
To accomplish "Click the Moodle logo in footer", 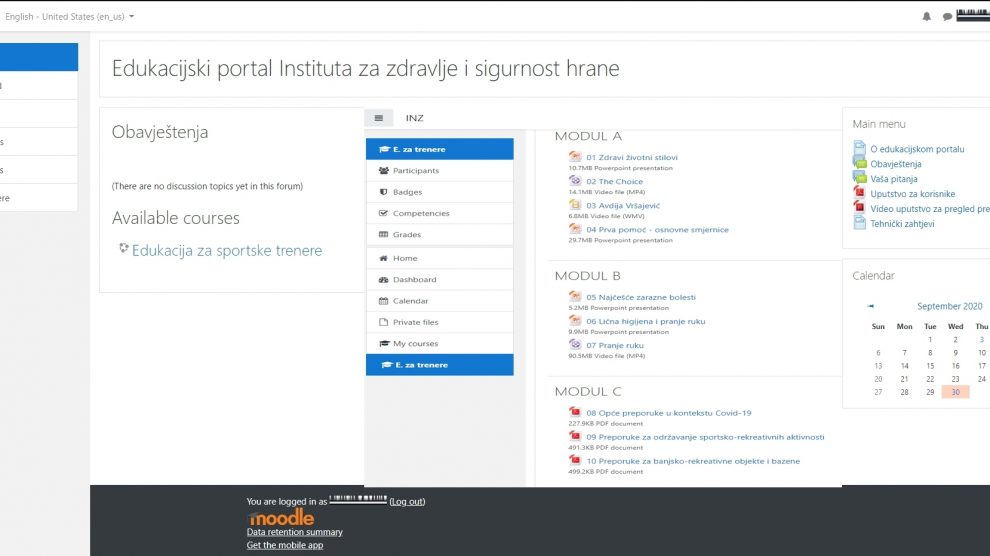I will coord(281,518).
